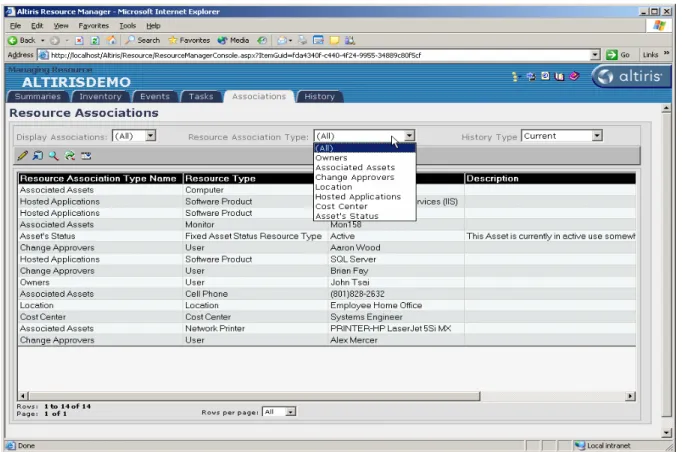
Task: Click the resource export arrow icon
Action: click(38, 155)
